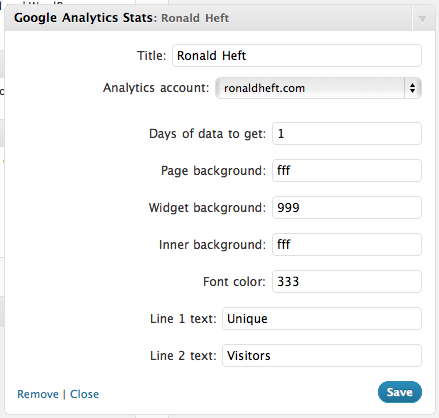439x418 pixels.
Task: Click the Title label text
Action: pyautogui.click(x=151, y=56)
